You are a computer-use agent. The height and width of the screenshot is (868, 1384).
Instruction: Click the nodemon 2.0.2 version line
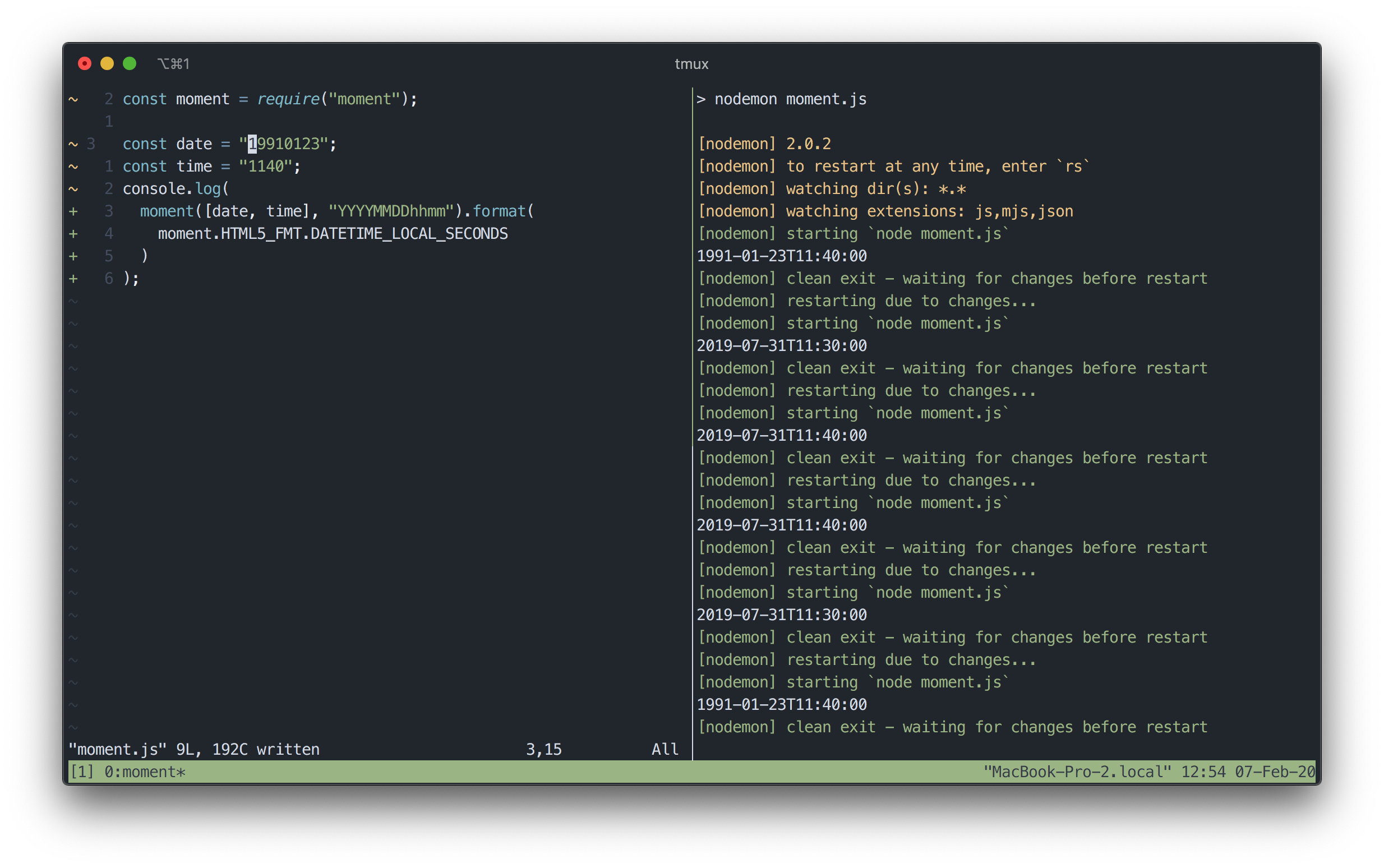(x=764, y=144)
